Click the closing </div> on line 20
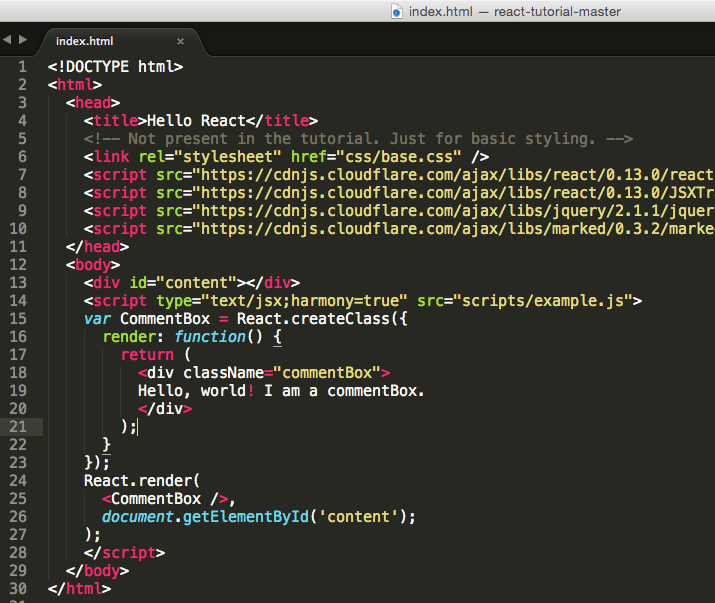This screenshot has height=603, width=715. [x=165, y=409]
